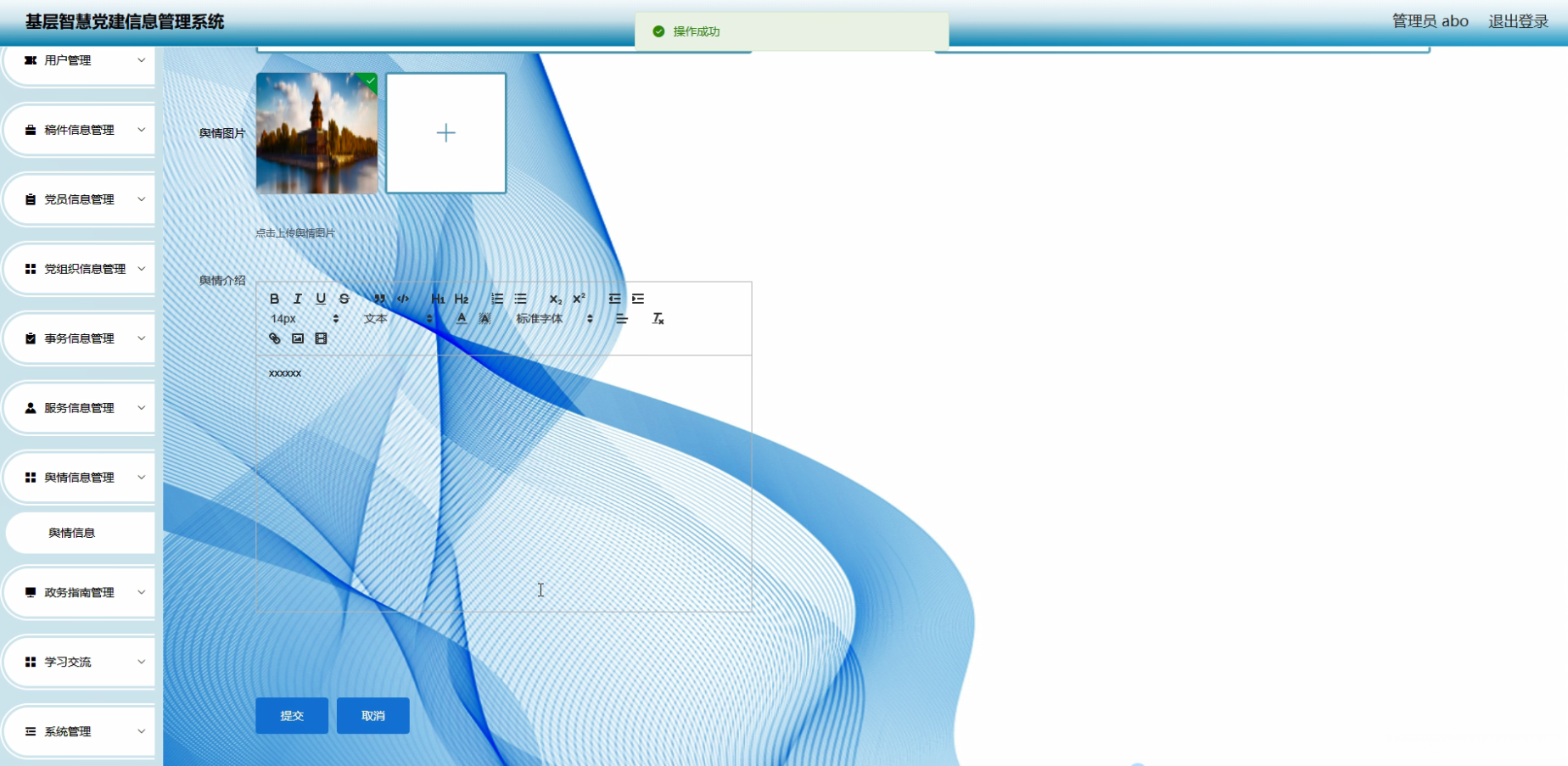Image resolution: width=1568 pixels, height=766 pixels.
Task: Click the 舆情介绍 field label
Action: coord(222,280)
